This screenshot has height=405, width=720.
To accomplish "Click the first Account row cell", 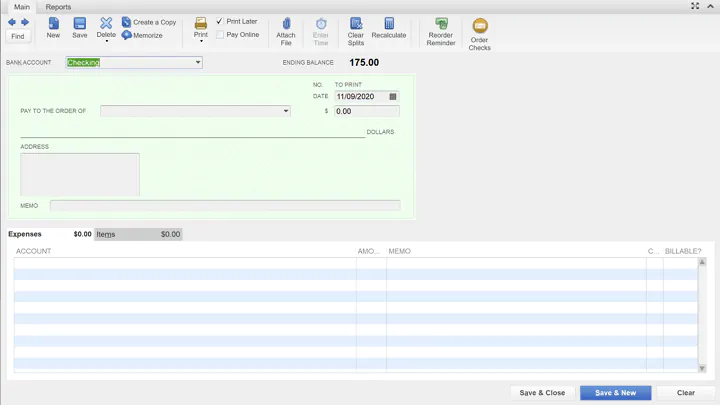I will [185, 263].
